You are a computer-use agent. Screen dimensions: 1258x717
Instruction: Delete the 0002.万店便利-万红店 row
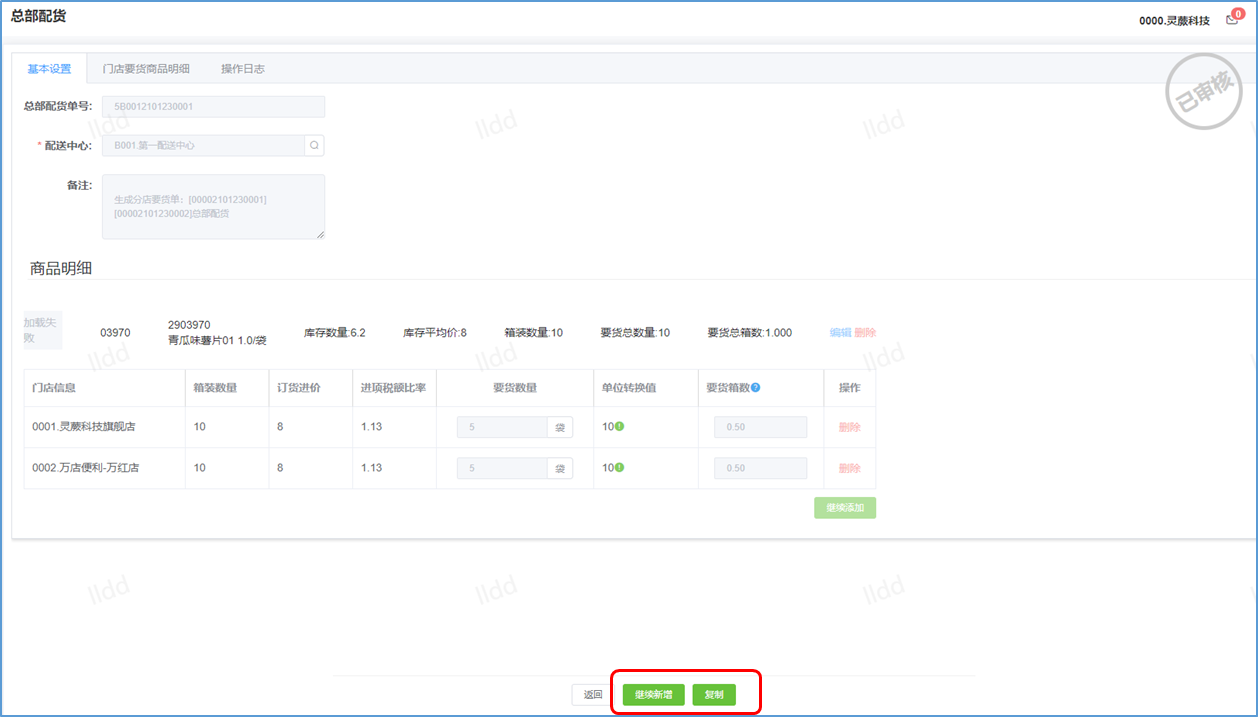tap(849, 468)
